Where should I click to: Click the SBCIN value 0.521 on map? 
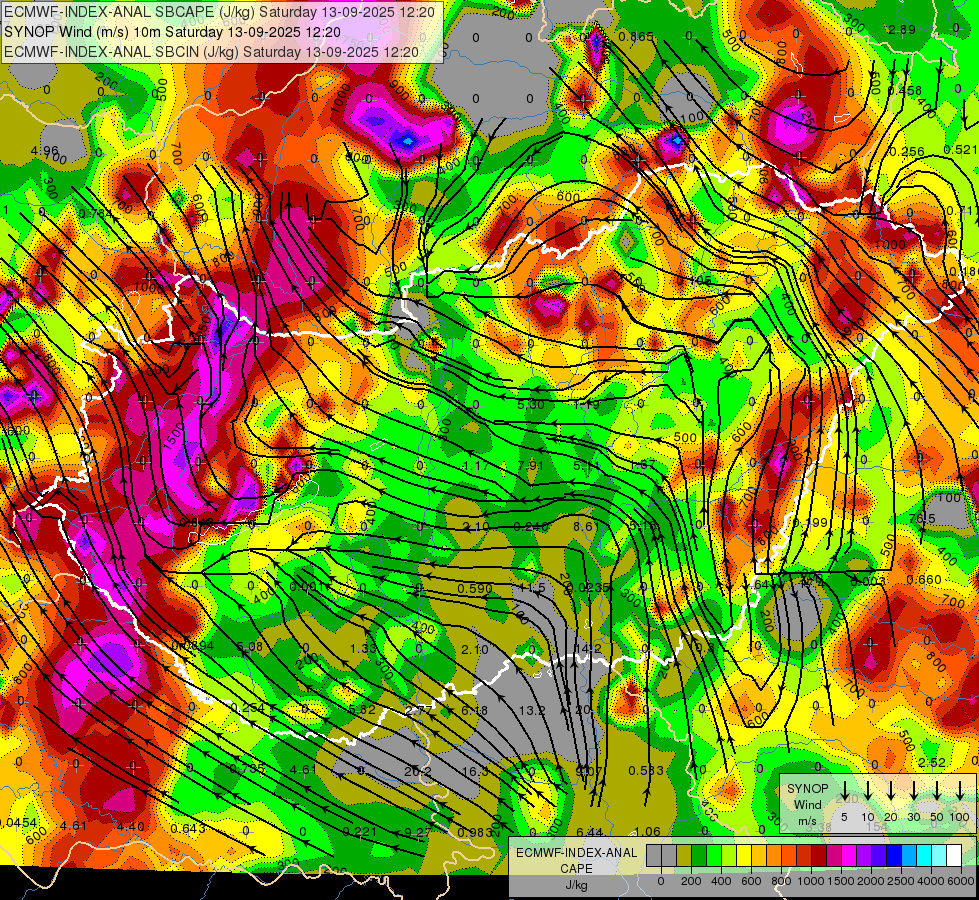tap(961, 149)
